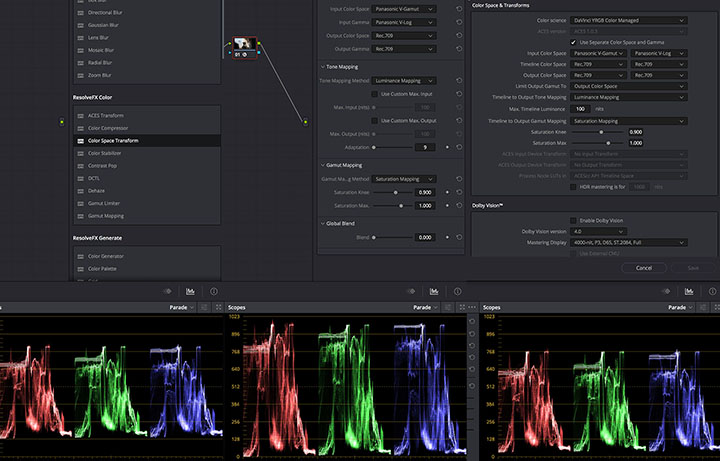The width and height of the screenshot is (720, 461).
Task: Click the scopes icon above the middle panel
Action: coord(435,290)
